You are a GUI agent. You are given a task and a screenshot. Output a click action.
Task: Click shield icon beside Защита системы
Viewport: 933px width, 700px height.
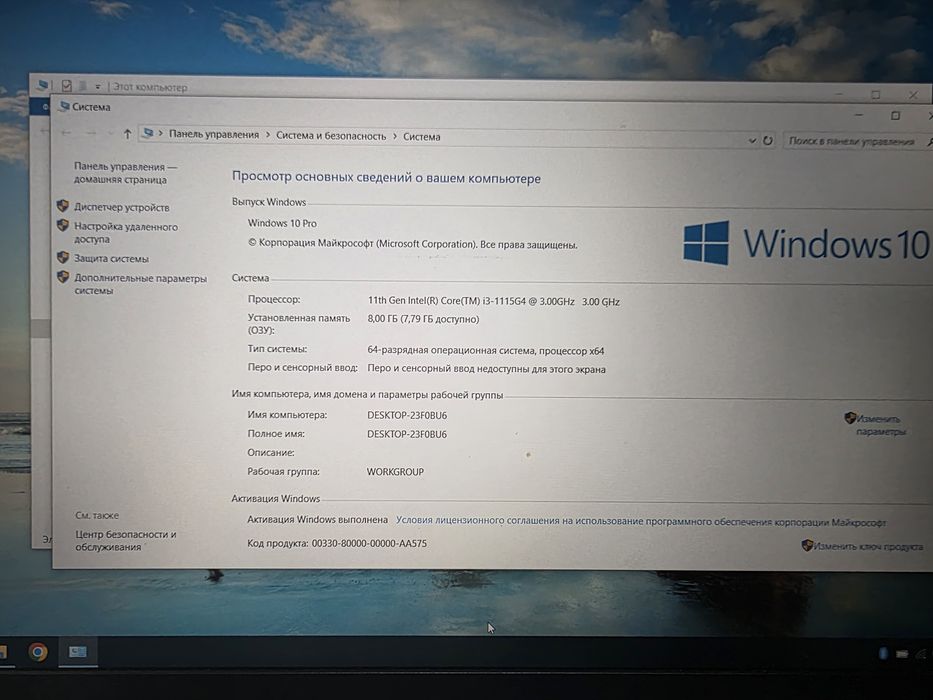[62, 257]
